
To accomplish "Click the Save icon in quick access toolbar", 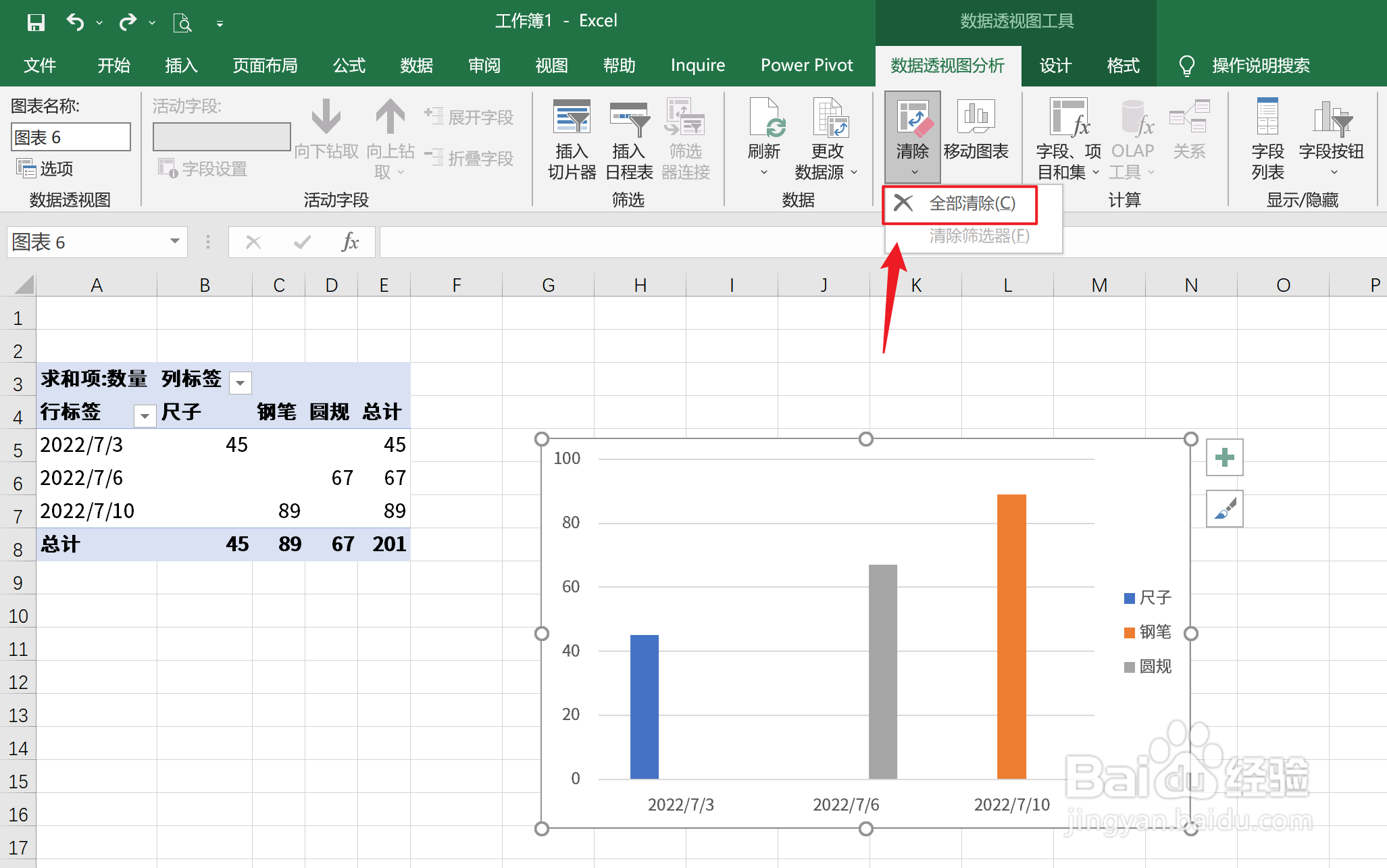I will pos(36,22).
